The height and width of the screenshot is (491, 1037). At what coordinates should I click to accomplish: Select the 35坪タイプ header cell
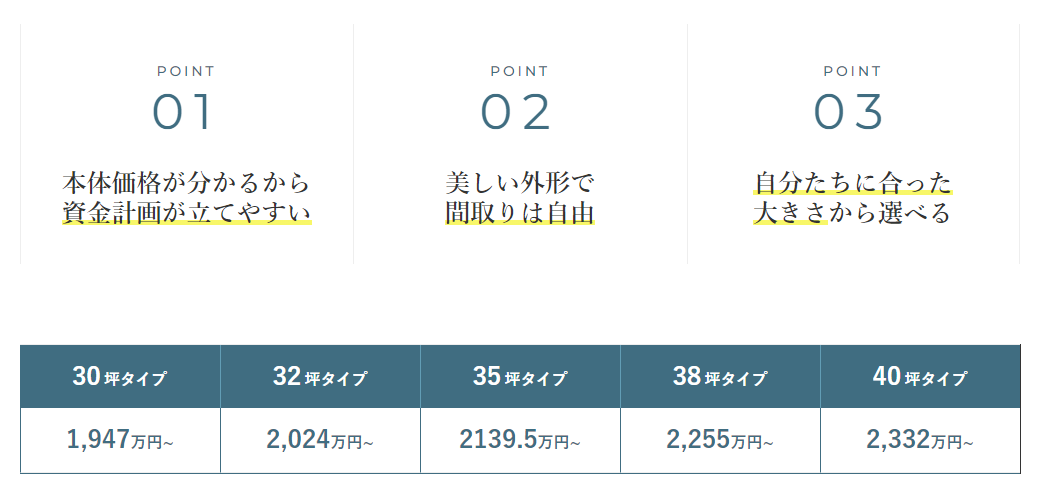coord(520,377)
